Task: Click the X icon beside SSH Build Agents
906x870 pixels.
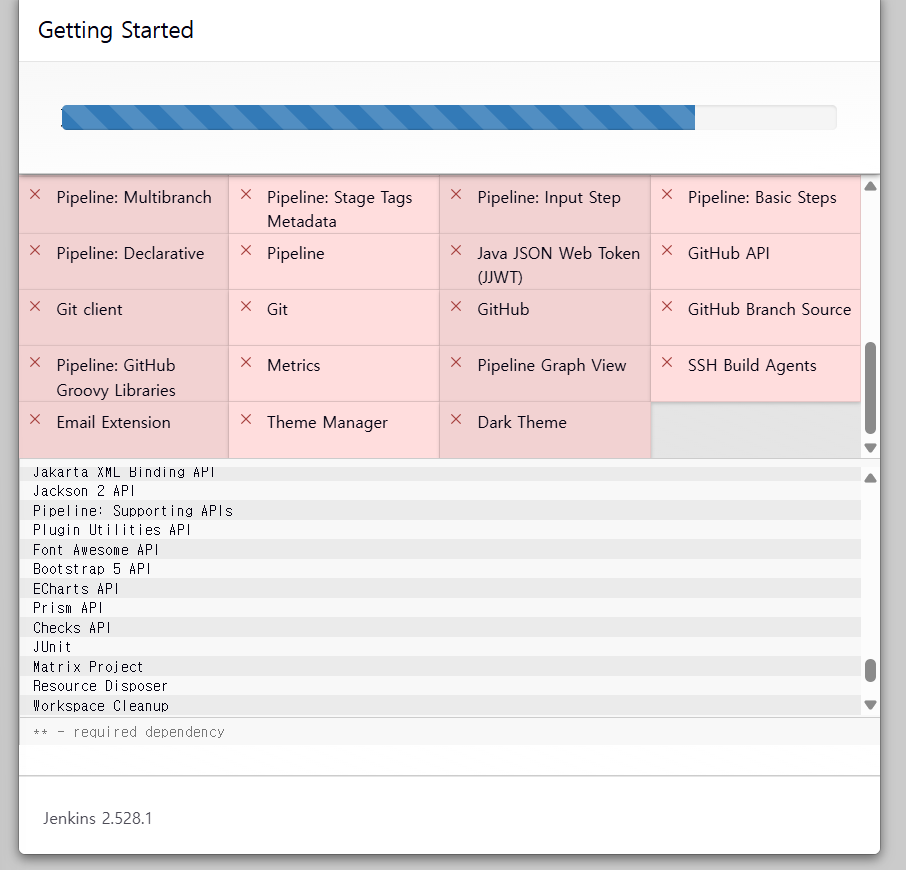Action: pyautogui.click(x=667, y=363)
